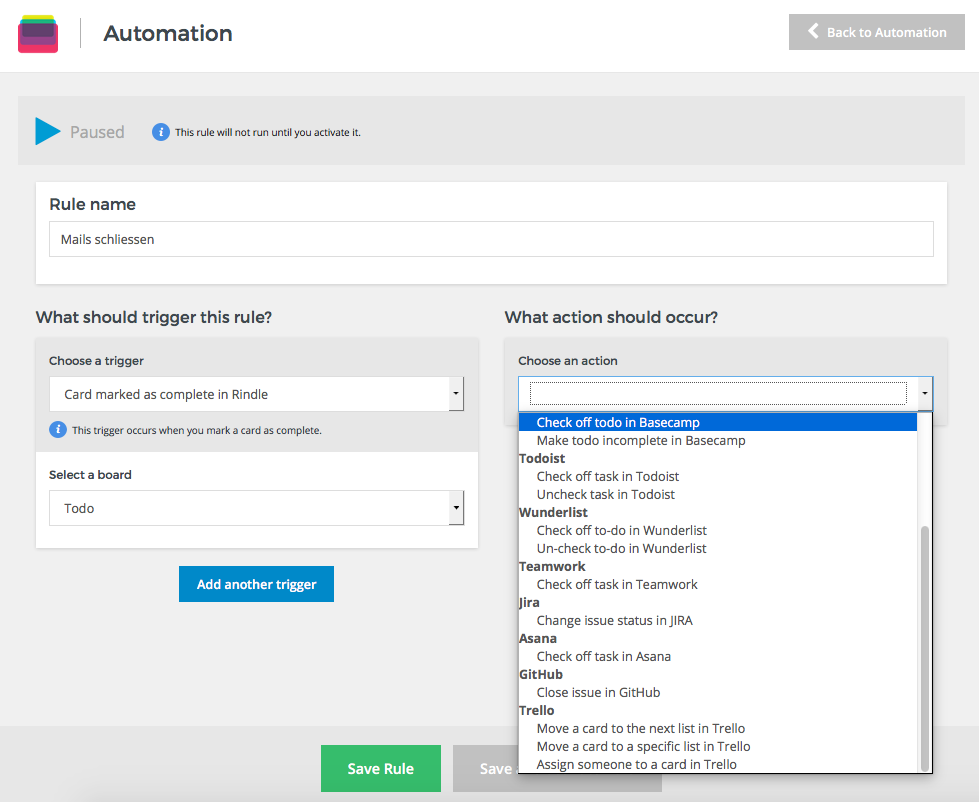
Task: Click the Teamwork group header
Action: coord(553,567)
